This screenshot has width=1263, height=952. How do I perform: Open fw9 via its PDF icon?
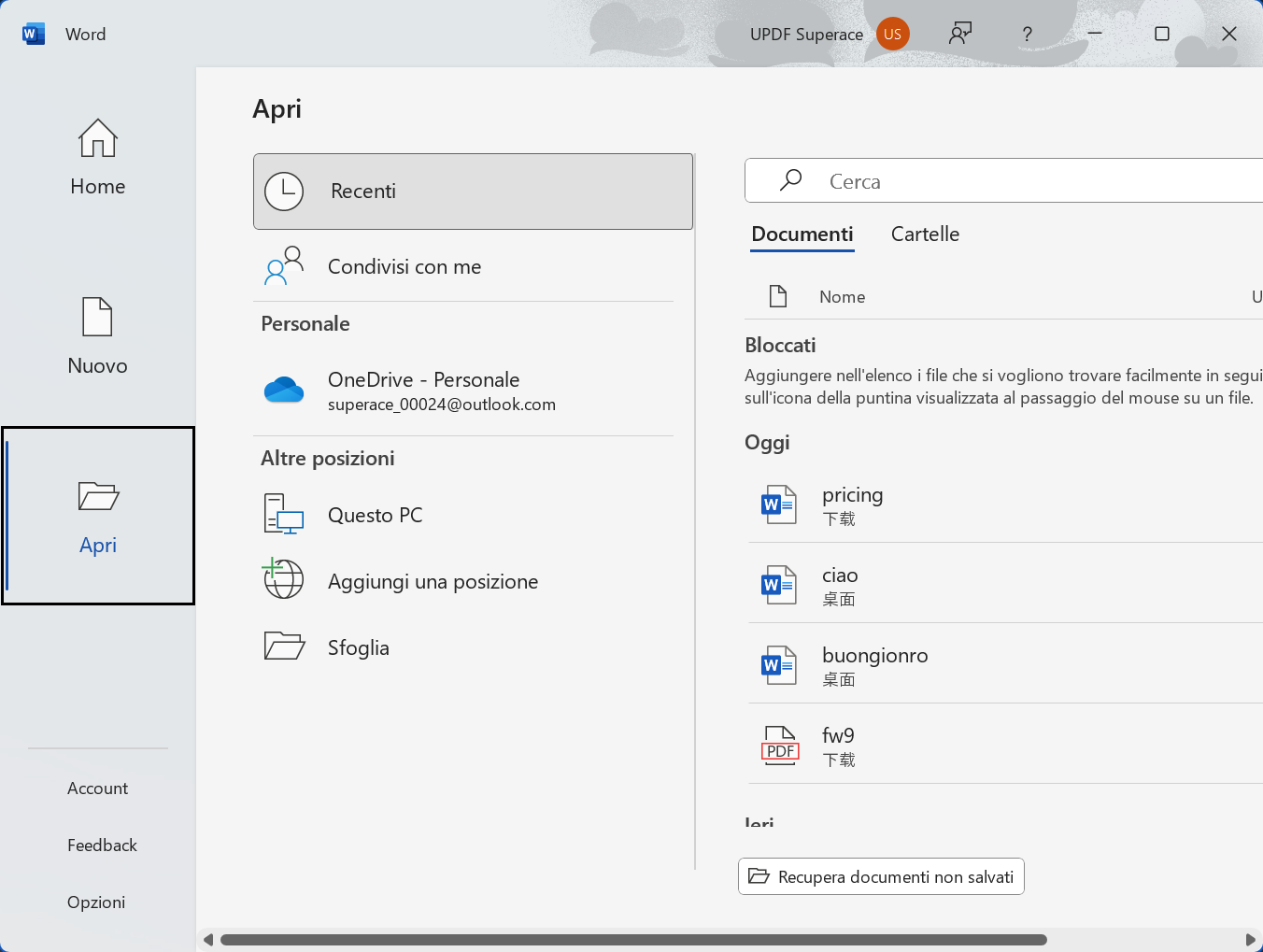[779, 744]
